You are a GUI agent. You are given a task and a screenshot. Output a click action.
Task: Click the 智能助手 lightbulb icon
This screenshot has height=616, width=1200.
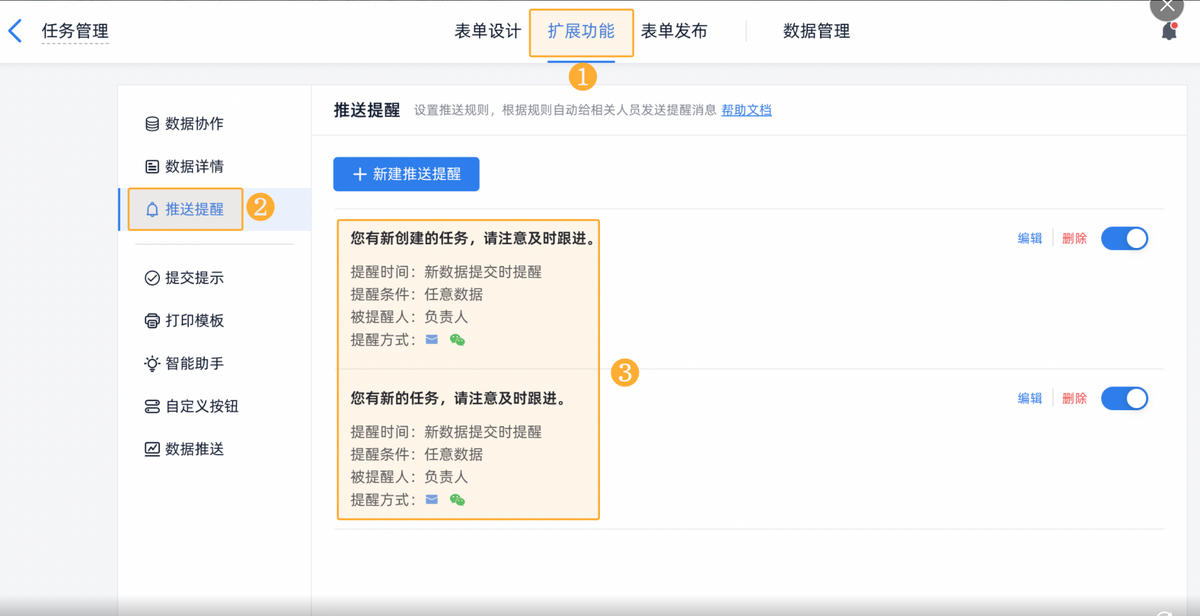coord(152,364)
